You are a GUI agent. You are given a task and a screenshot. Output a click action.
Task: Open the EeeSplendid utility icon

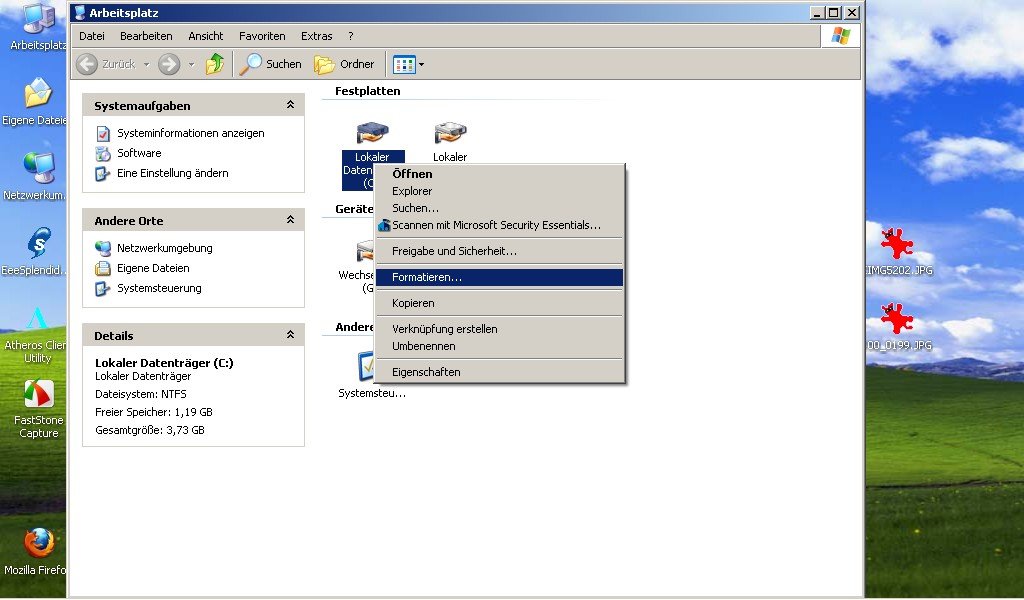click(x=37, y=243)
